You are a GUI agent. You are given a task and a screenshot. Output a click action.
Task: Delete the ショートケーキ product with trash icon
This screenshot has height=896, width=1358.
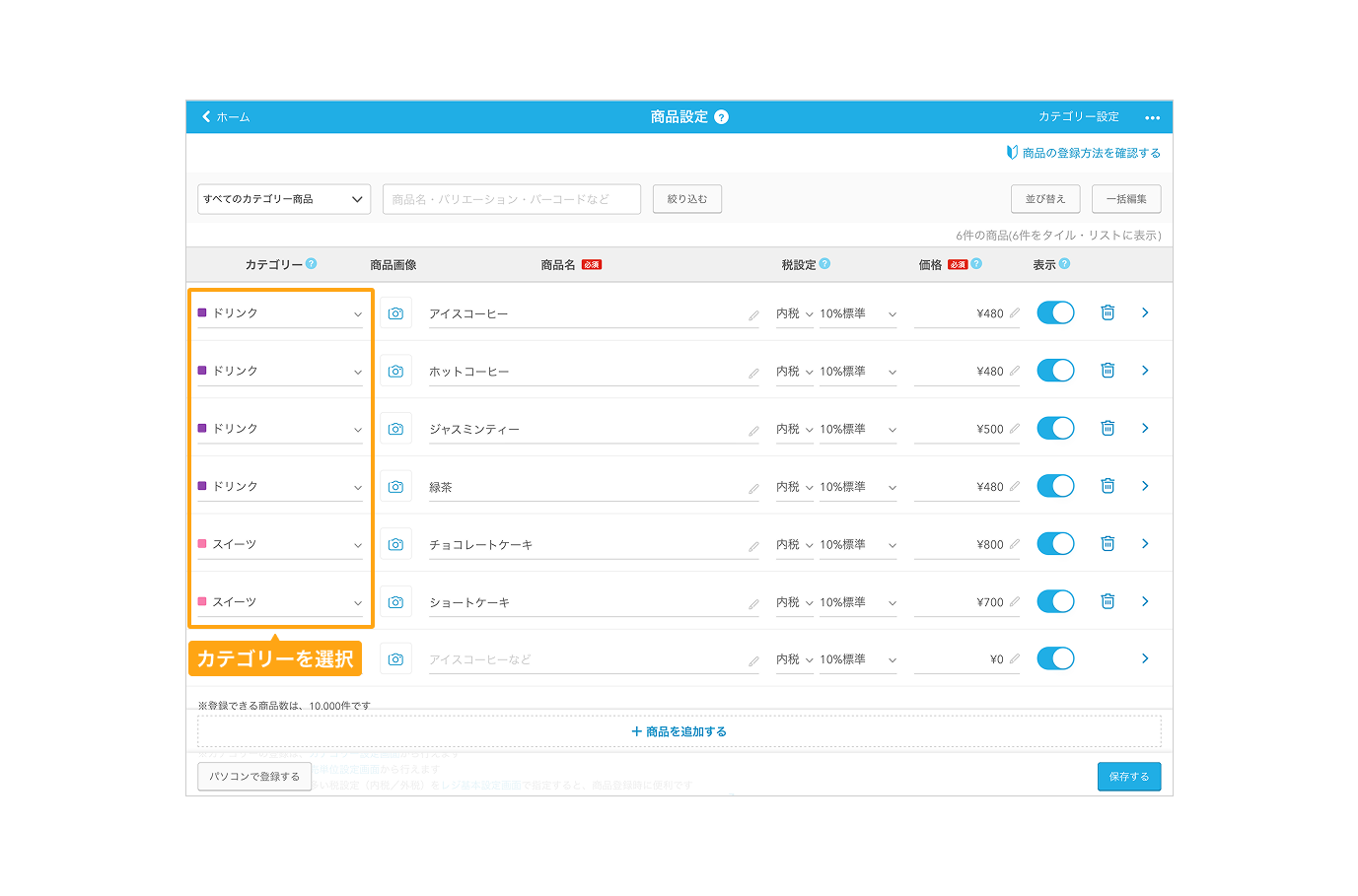[1108, 601]
